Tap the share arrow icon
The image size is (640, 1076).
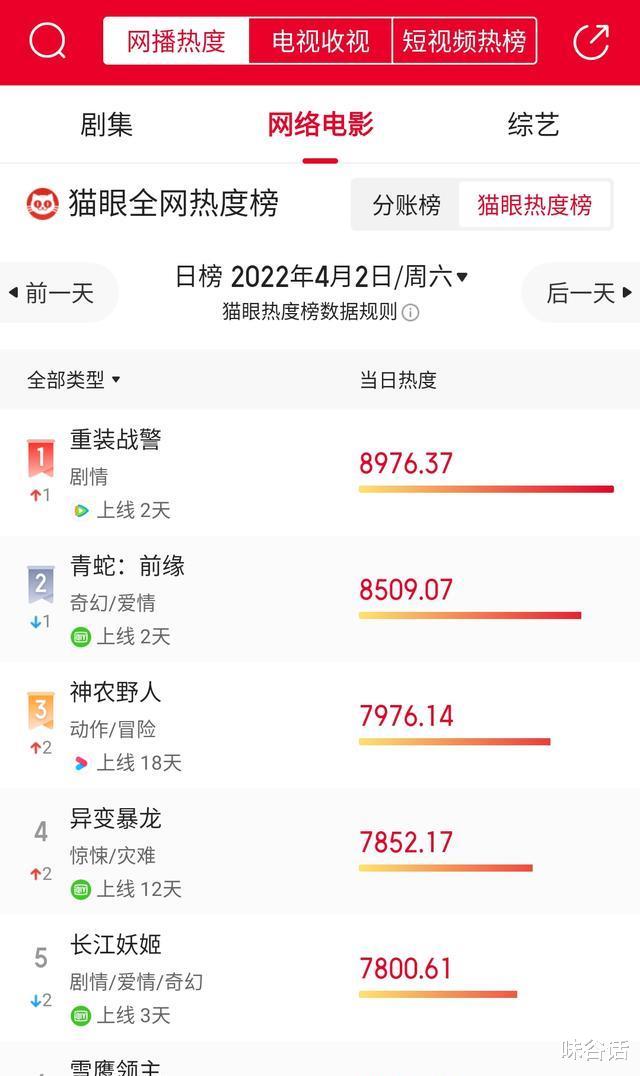(591, 42)
